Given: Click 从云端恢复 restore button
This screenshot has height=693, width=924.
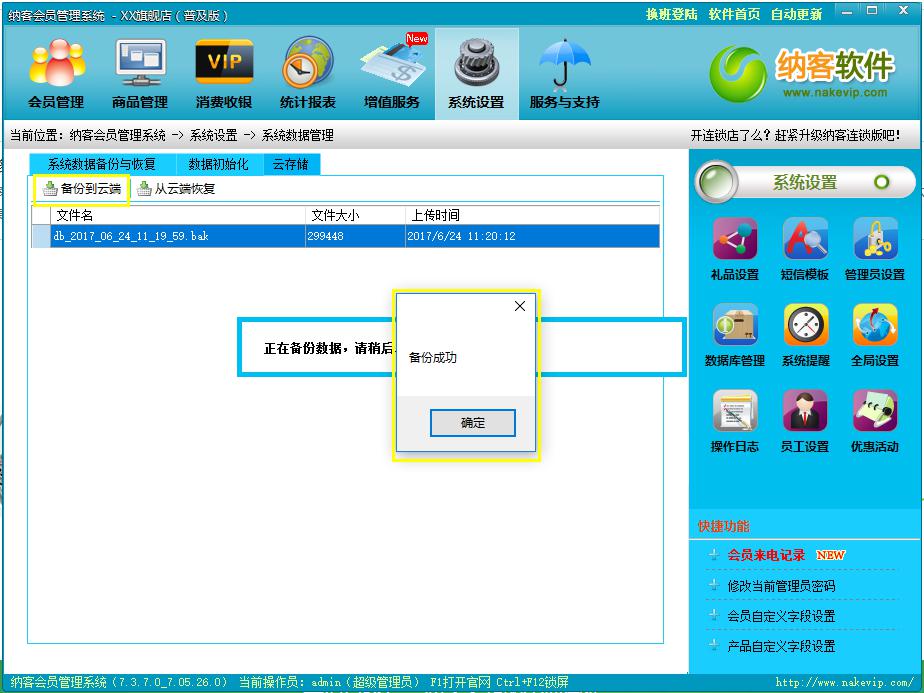Looking at the screenshot, I should click(177, 189).
